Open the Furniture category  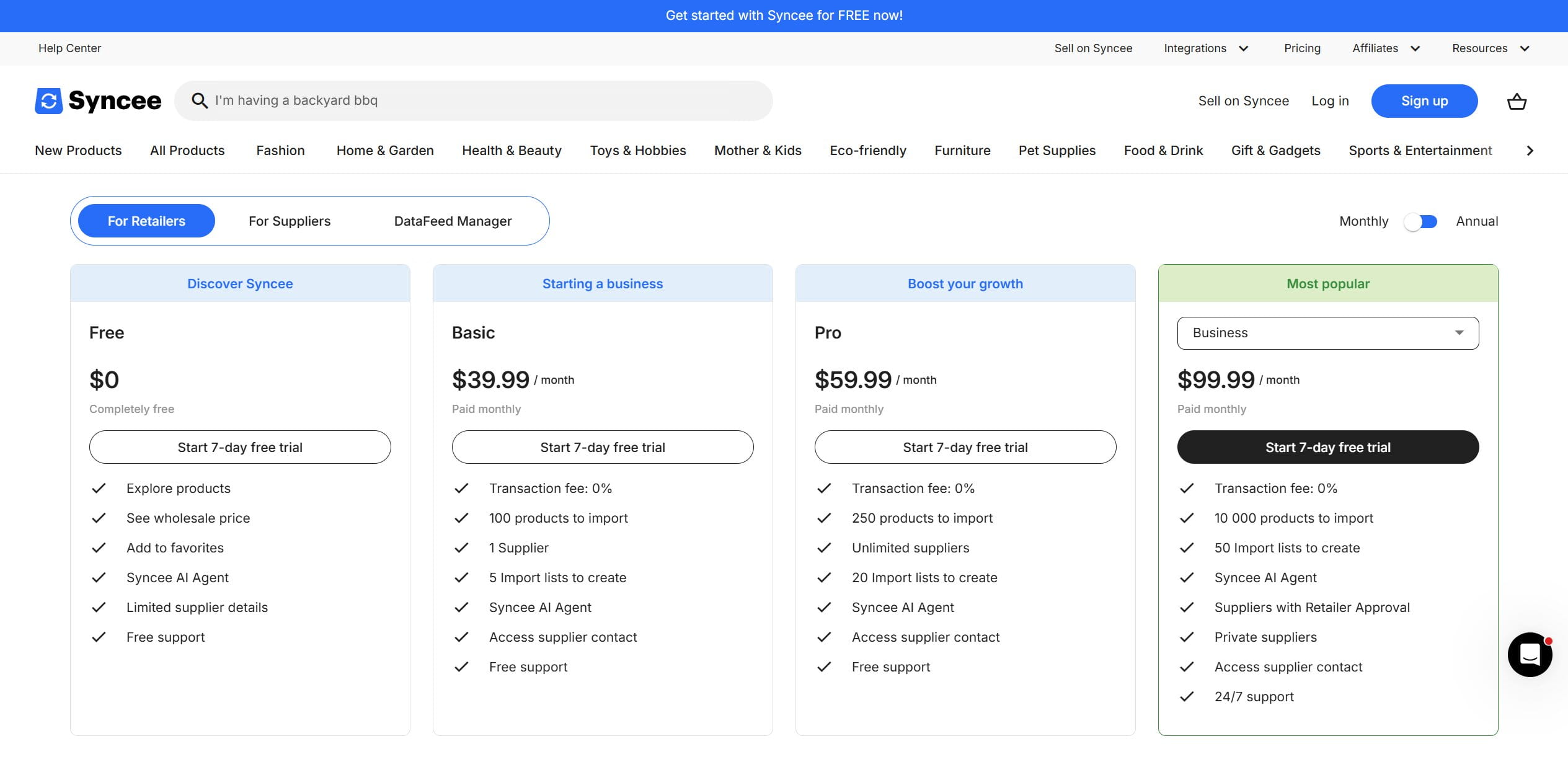click(x=962, y=151)
